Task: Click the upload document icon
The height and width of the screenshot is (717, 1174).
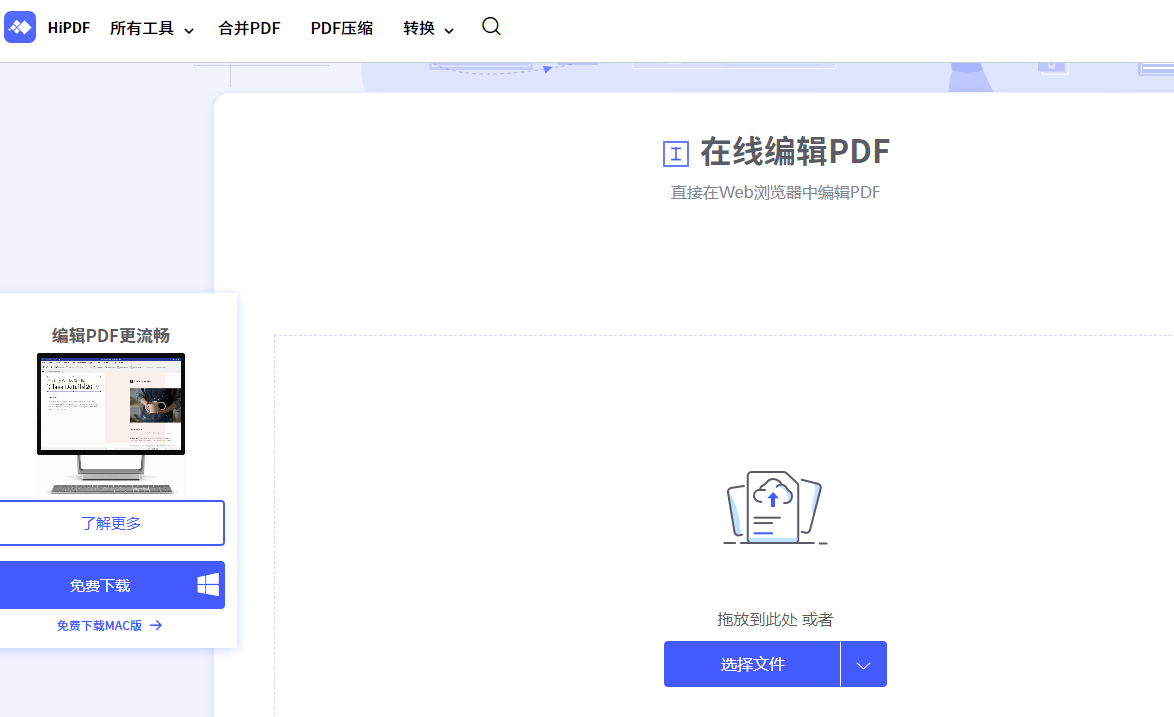Action: (x=775, y=507)
